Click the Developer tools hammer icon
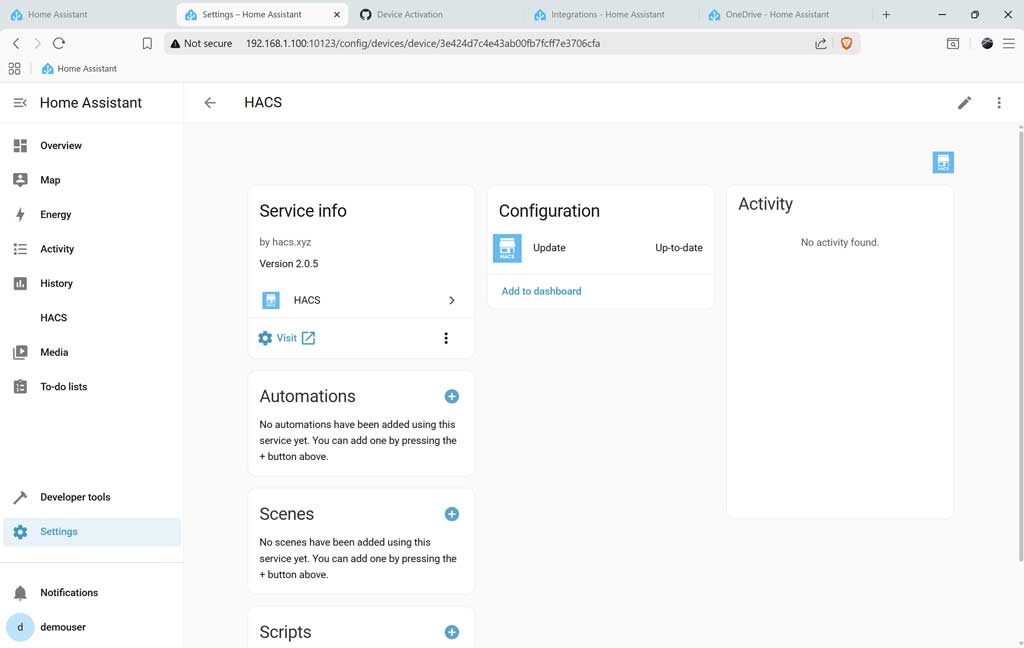The width and height of the screenshot is (1024, 648). 20,497
